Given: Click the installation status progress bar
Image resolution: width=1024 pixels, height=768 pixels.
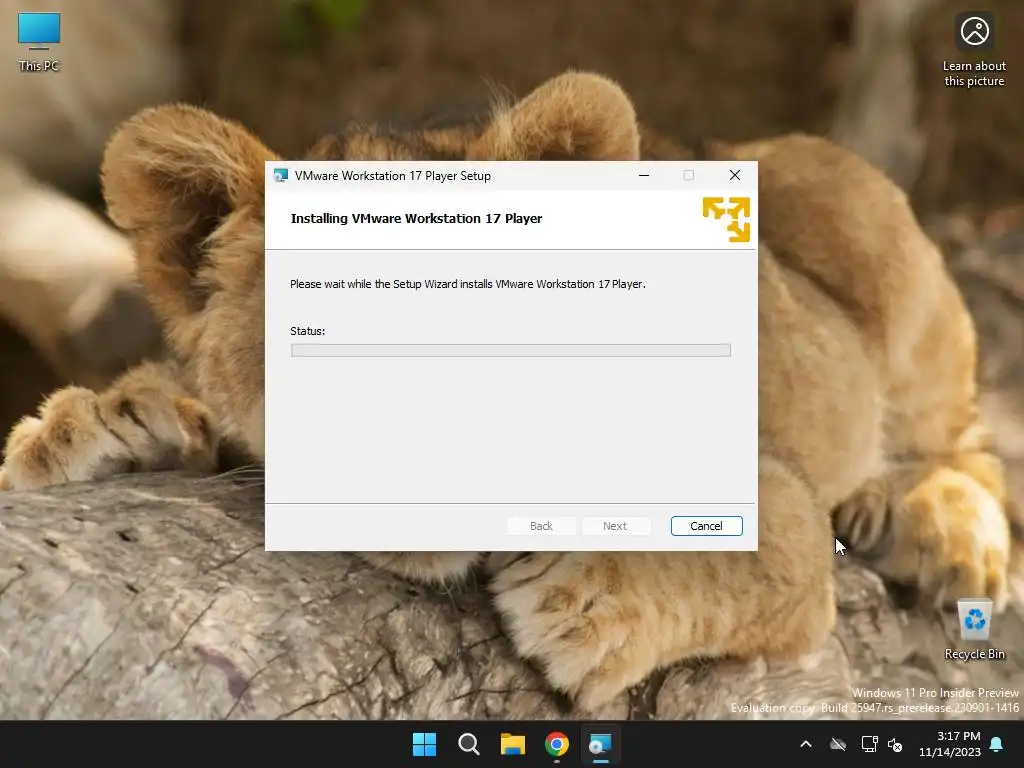Looking at the screenshot, I should (511, 350).
